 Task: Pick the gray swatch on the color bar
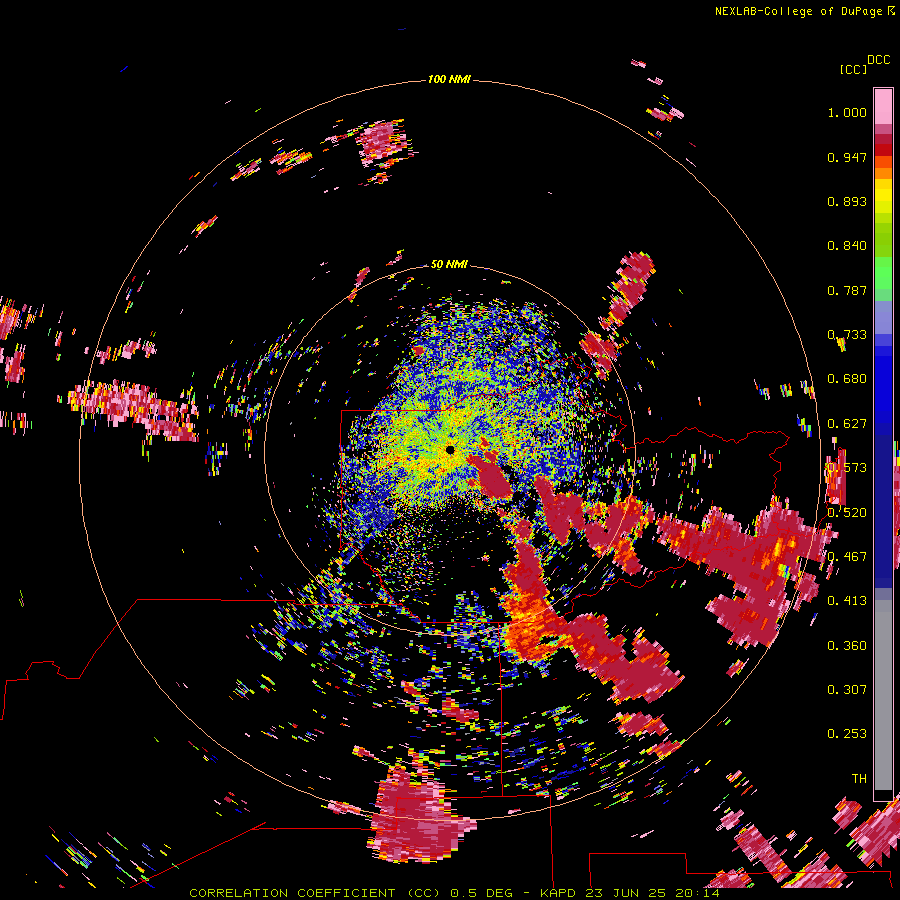coord(883,695)
